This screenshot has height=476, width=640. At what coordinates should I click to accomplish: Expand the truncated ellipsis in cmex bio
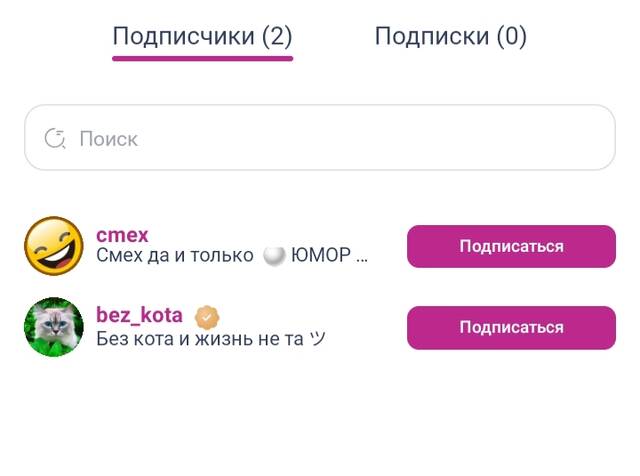362,257
